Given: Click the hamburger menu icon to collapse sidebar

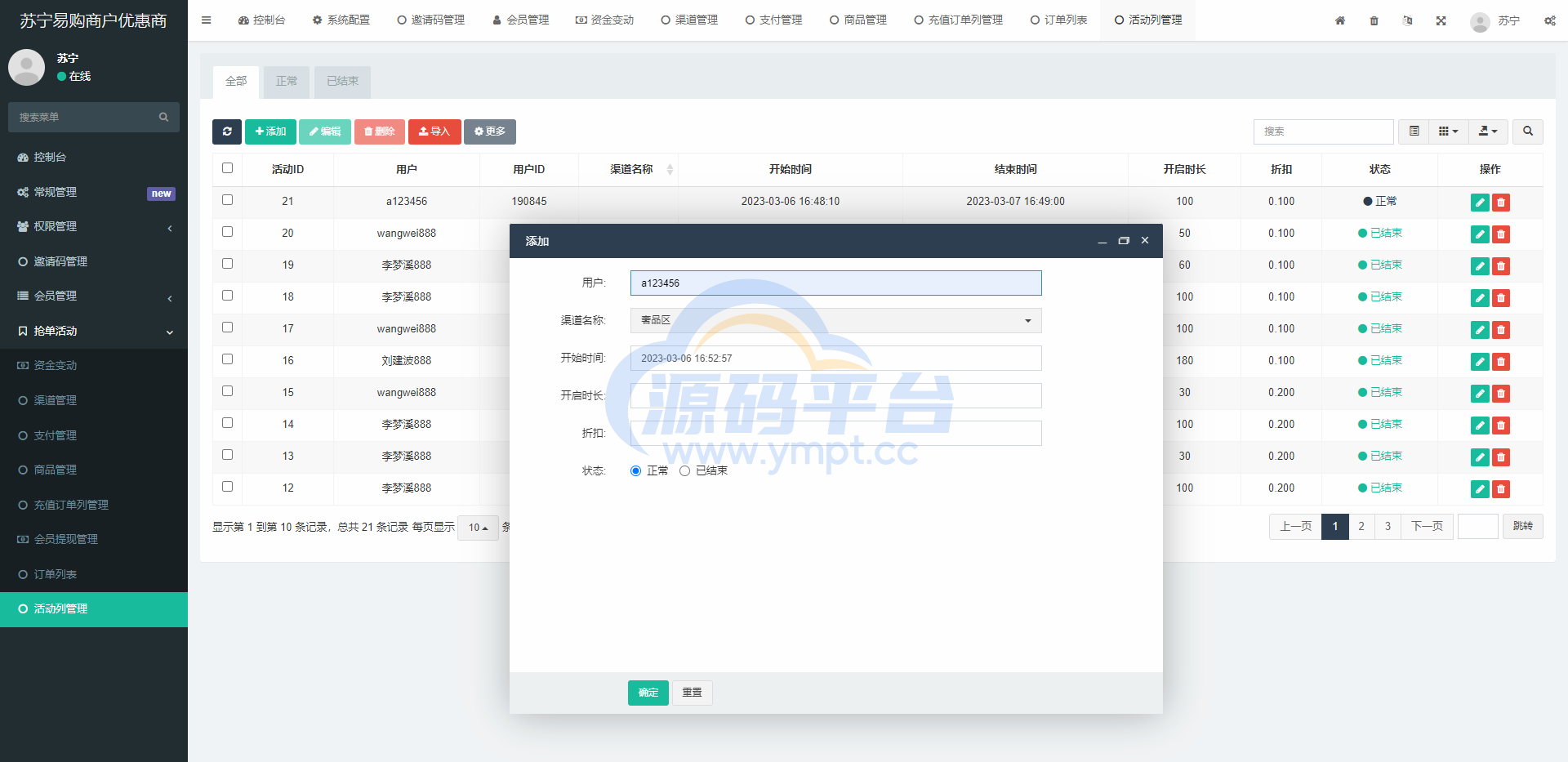Looking at the screenshot, I should [207, 20].
